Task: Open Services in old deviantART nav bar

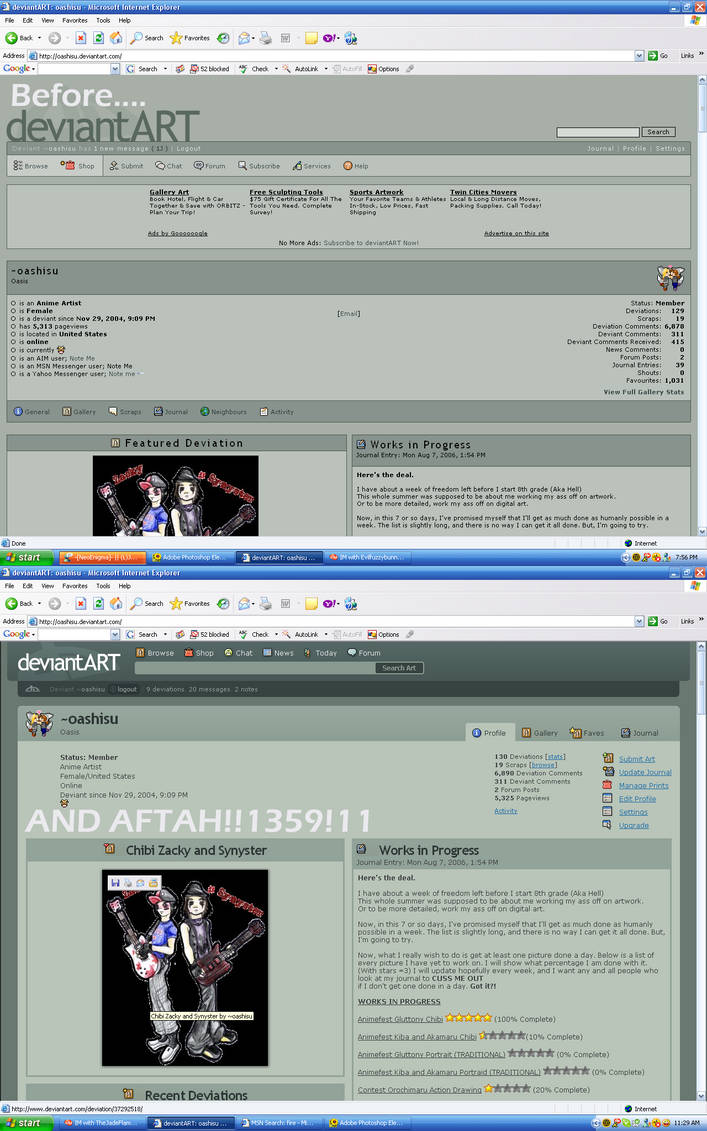Action: click(312, 166)
